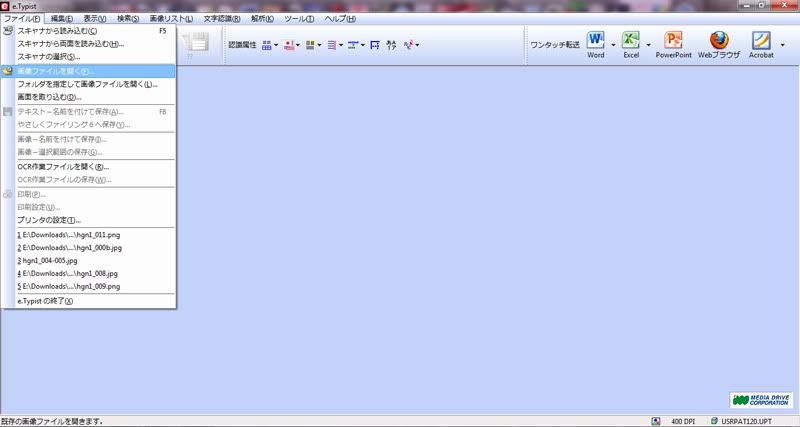Click the flag language recognition attribute icon
800x427 pixels.
(x=289, y=45)
